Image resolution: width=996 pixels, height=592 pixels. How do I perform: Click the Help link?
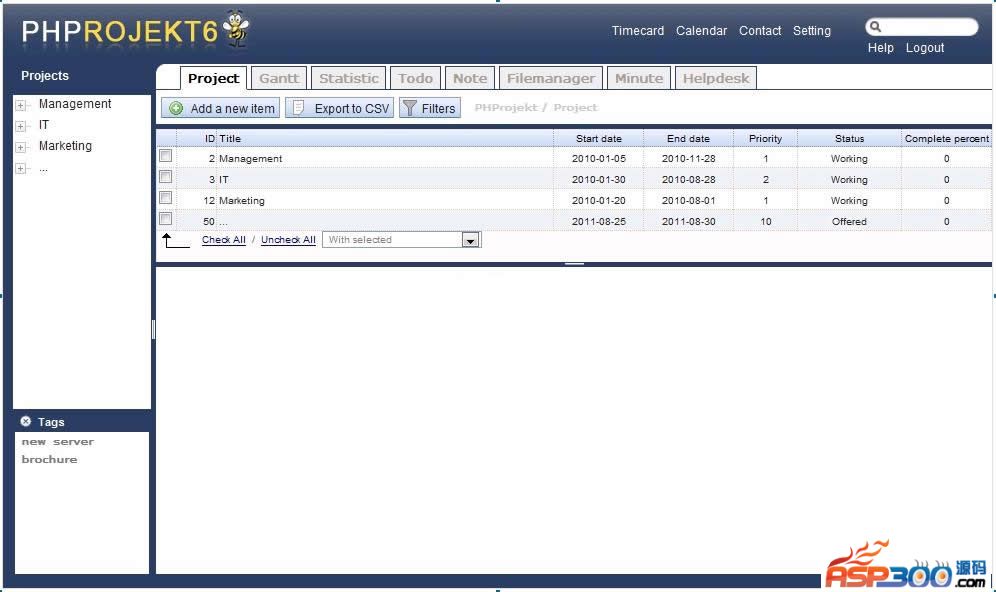880,48
